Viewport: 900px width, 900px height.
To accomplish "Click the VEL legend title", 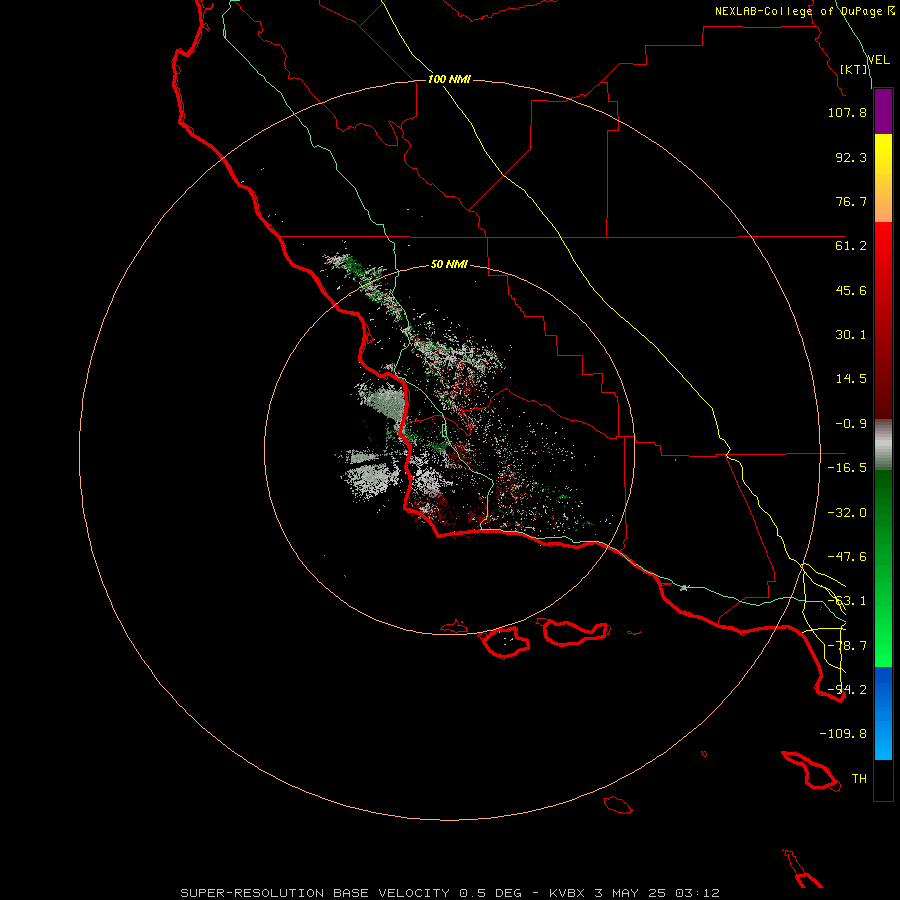I will [x=878, y=59].
